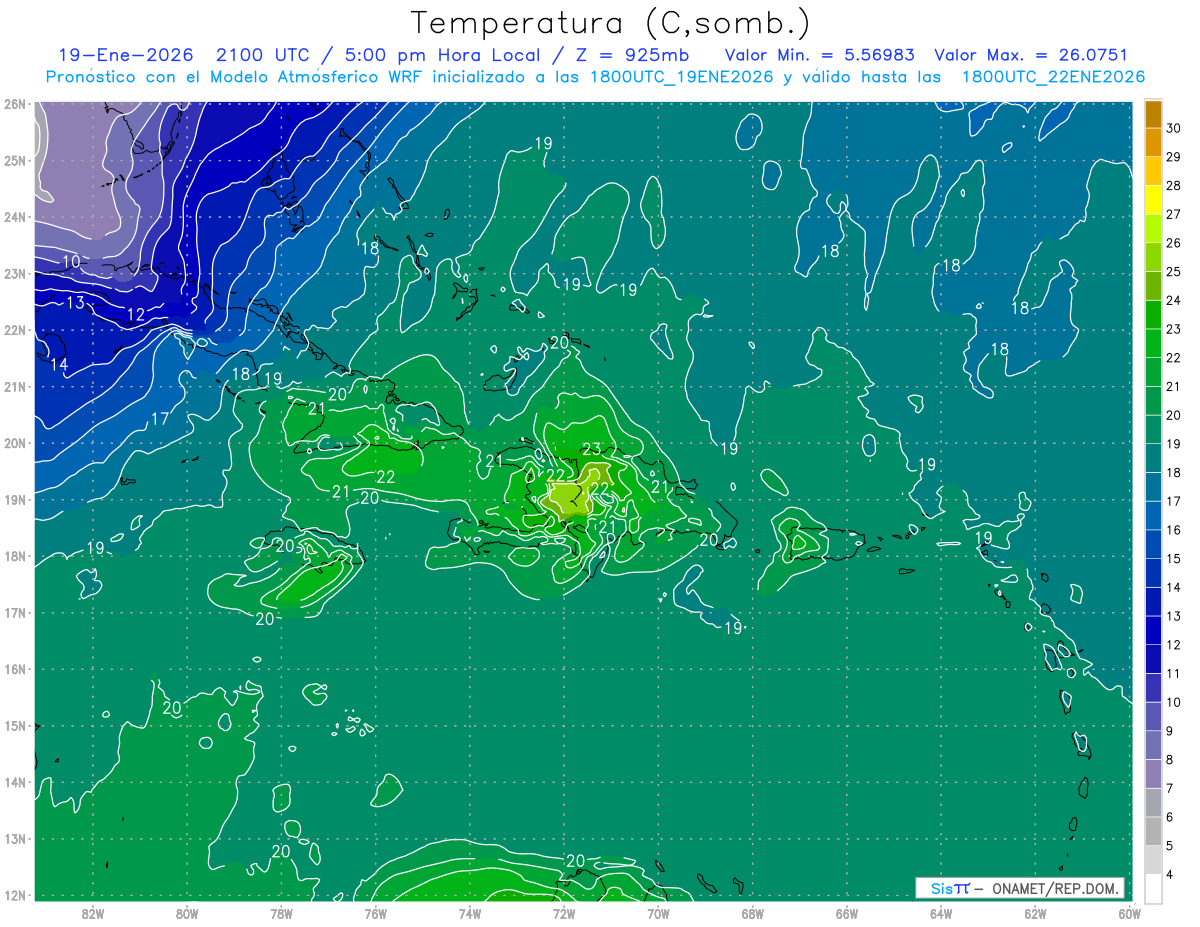
Task: Click the colorbar label '11'
Action: [1174, 674]
